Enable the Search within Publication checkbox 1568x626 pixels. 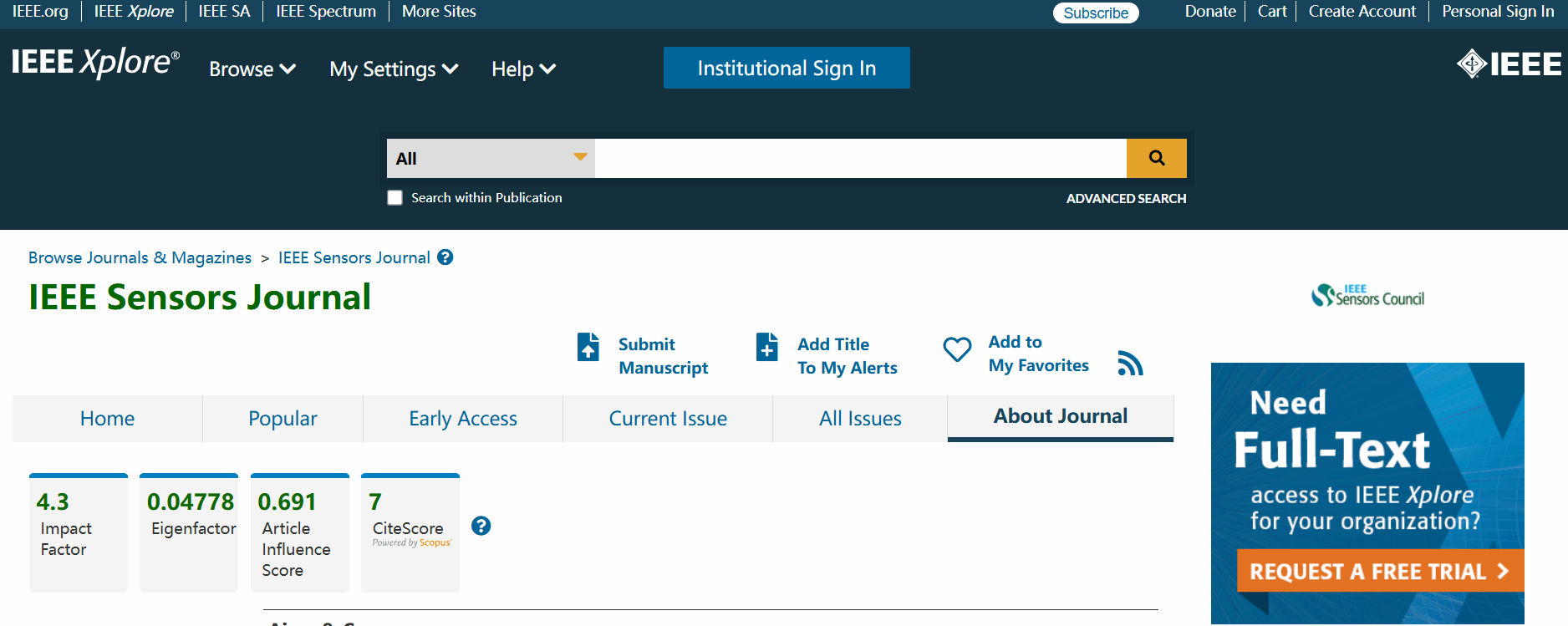(x=395, y=198)
